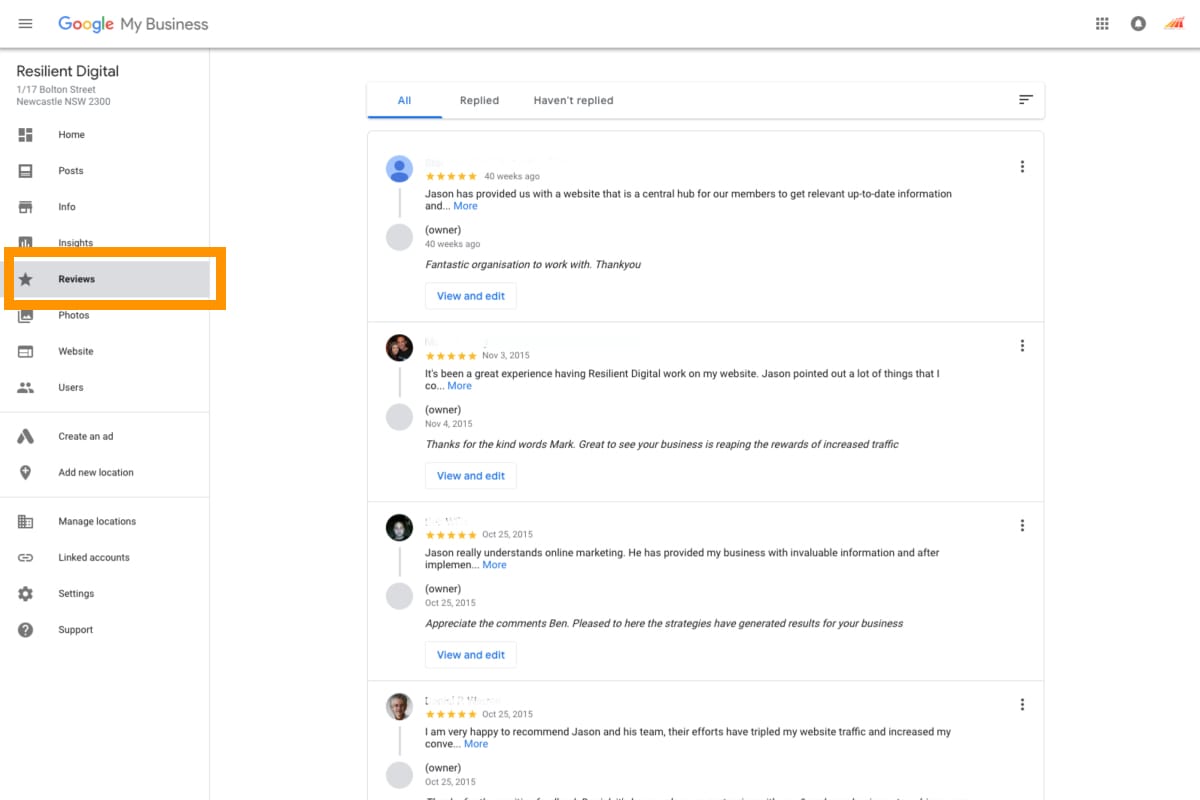The image size is (1200, 800).
Task: Switch to the Replied tab
Action: point(479,100)
